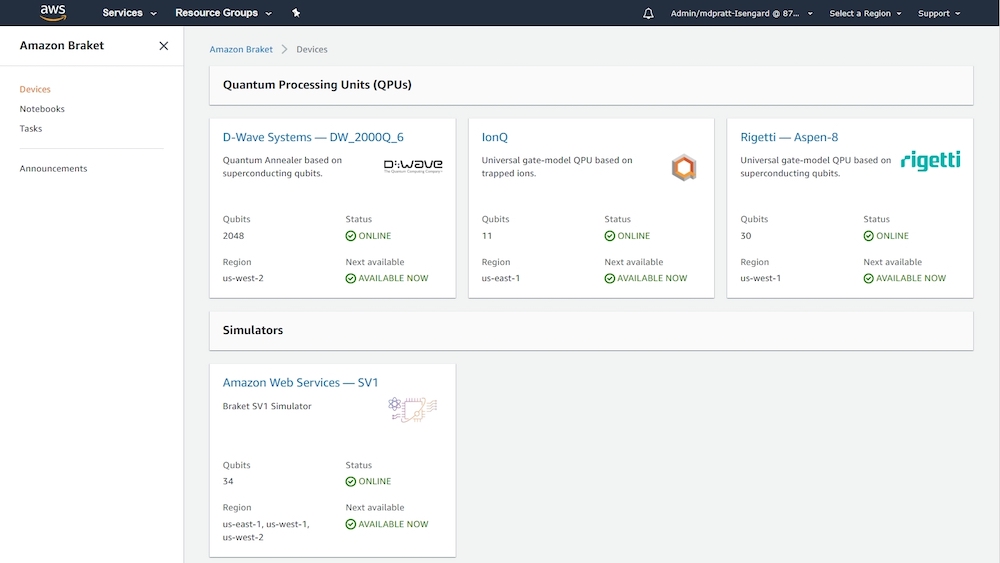
Task: Click the Braket SV1 simulator chip graphic
Action: 413,409
